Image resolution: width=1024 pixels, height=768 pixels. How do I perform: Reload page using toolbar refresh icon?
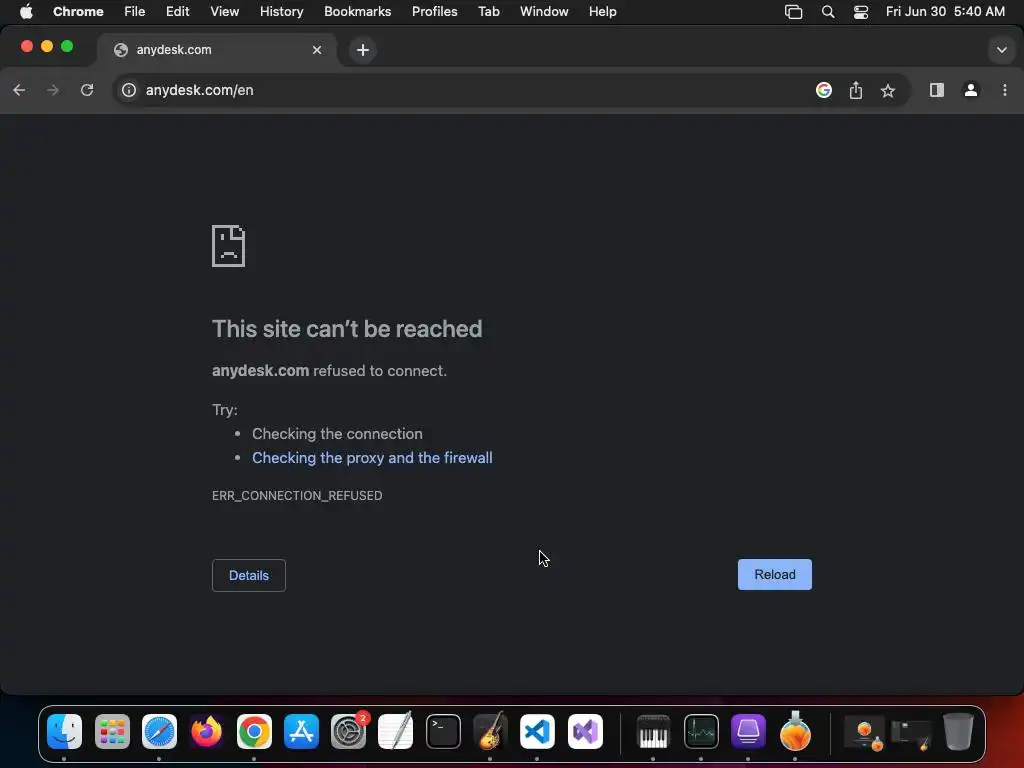87,90
